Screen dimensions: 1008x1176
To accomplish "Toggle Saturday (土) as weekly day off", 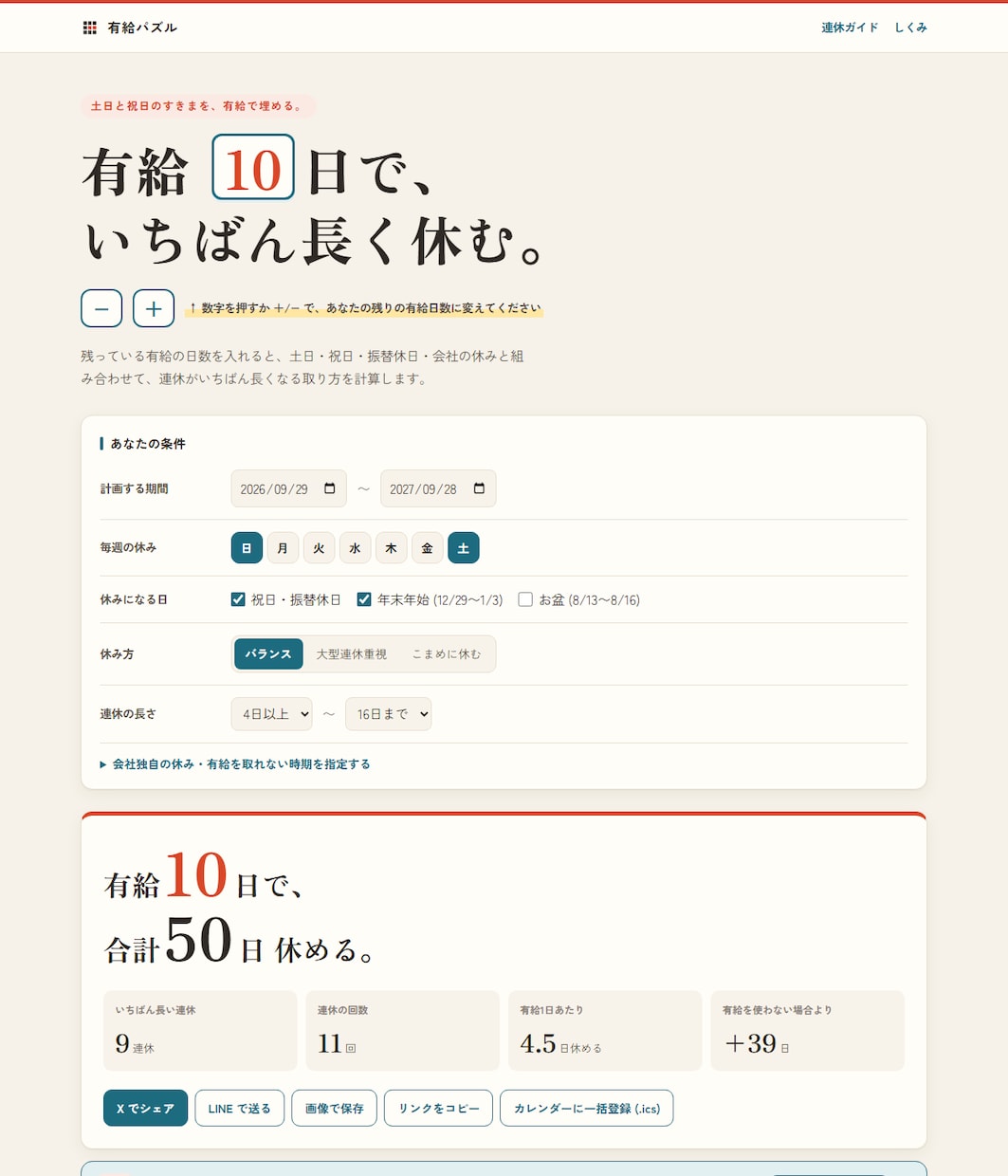I will [464, 548].
